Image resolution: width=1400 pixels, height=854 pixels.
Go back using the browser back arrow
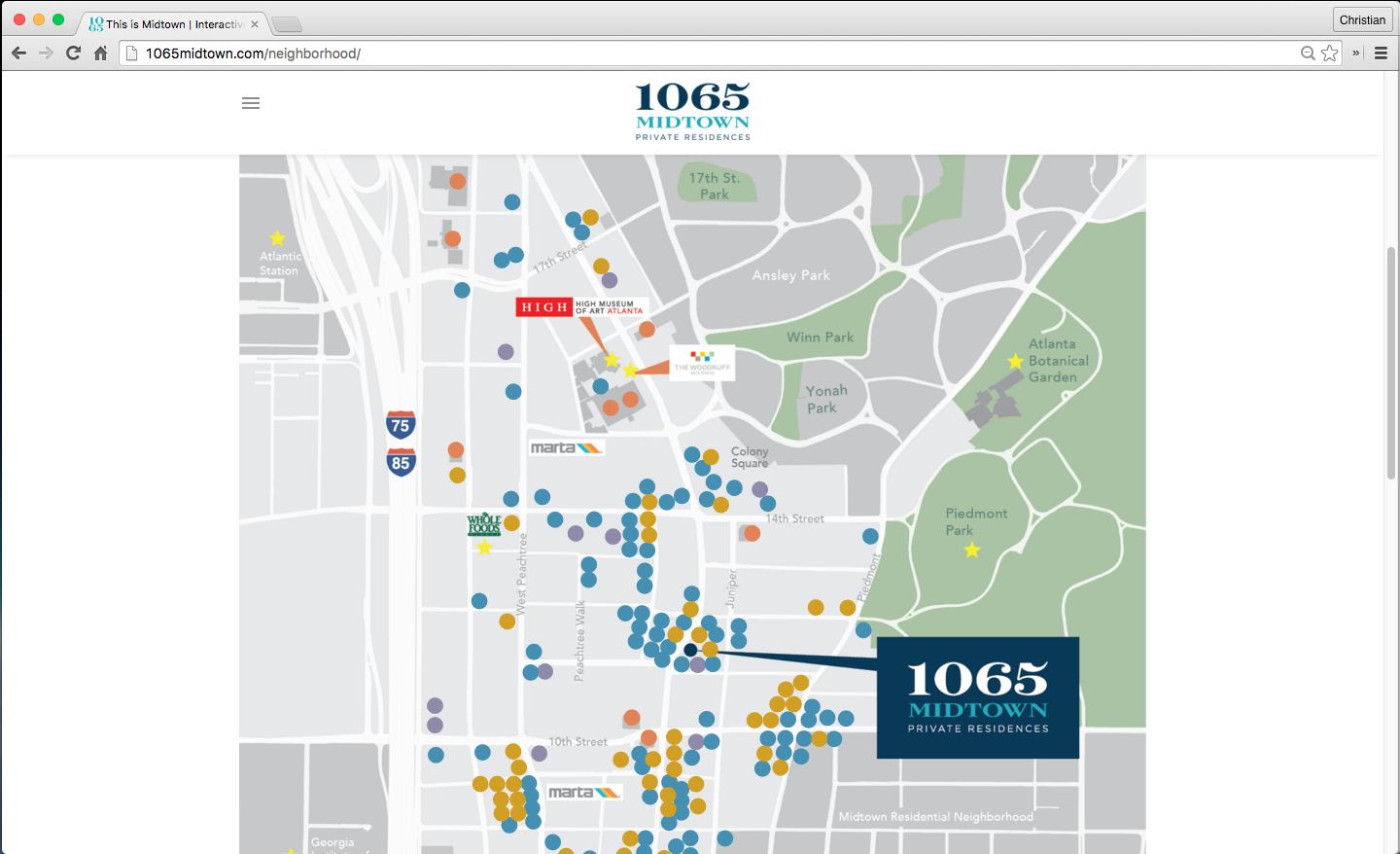(18, 53)
